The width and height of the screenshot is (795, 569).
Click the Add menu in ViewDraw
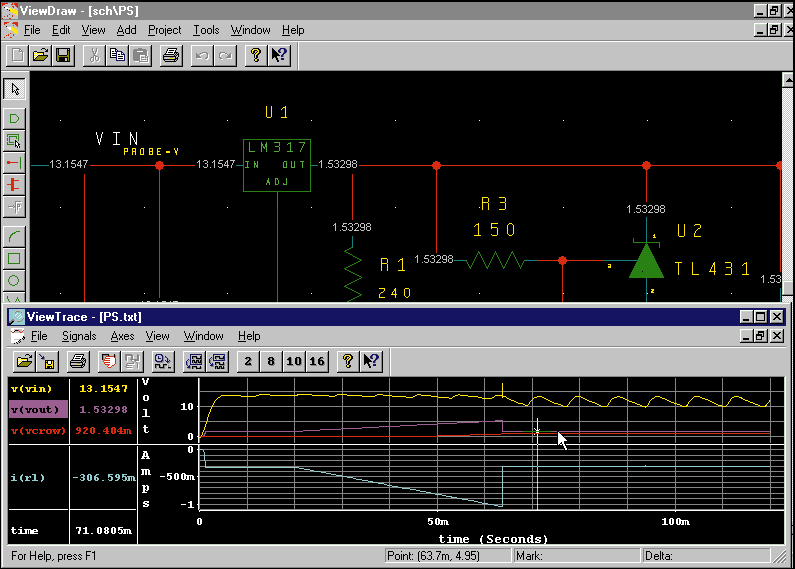126,30
